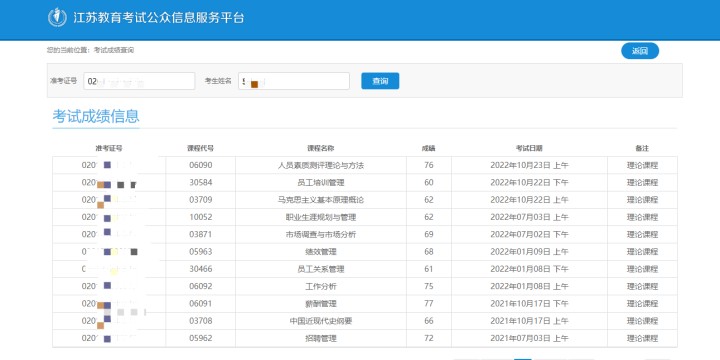The width and height of the screenshot is (720, 360).
Task: Click score 62 in the 职业生涯规划与管理 row
Action: 429,217
